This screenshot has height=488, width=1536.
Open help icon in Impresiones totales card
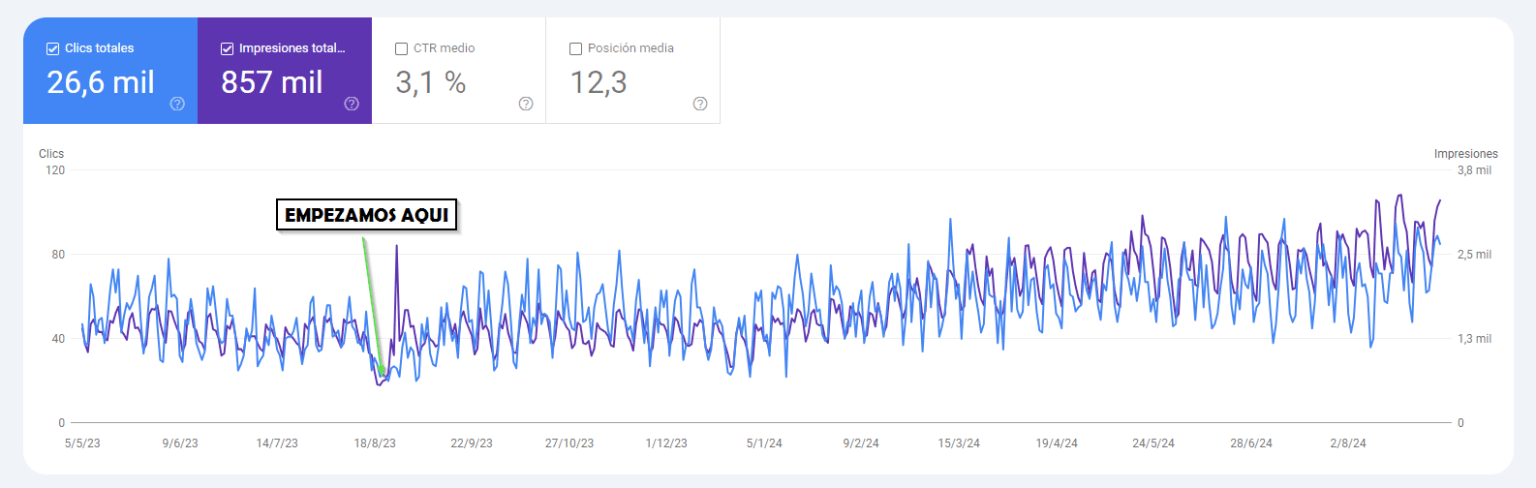click(x=351, y=104)
